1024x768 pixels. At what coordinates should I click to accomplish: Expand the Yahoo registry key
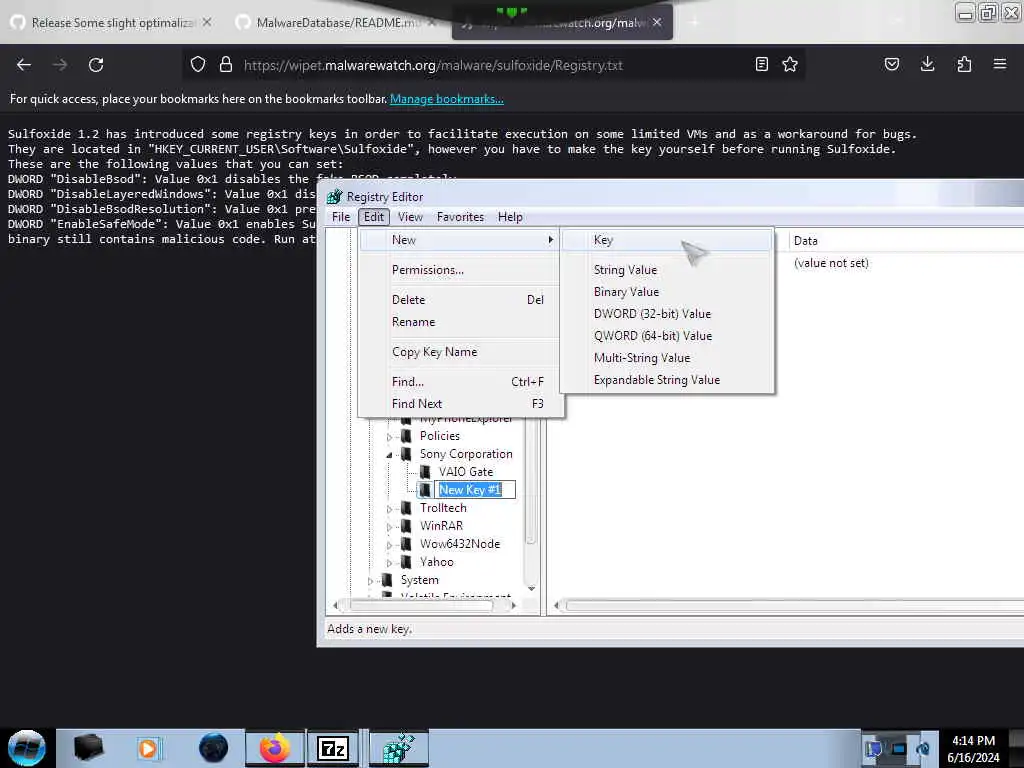[389, 562]
